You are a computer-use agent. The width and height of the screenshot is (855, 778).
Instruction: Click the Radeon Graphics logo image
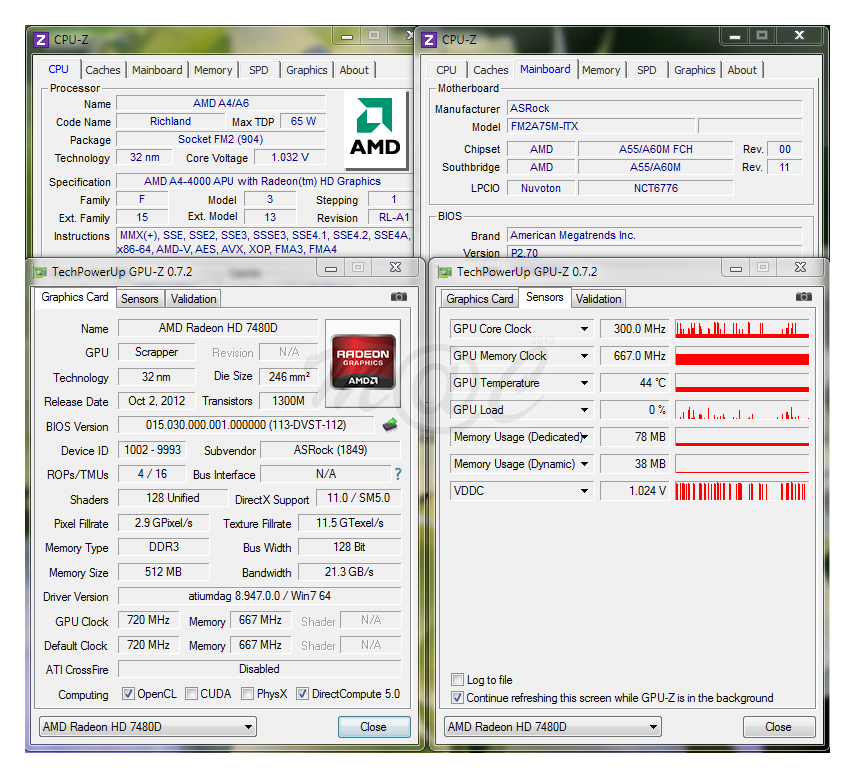(362, 361)
